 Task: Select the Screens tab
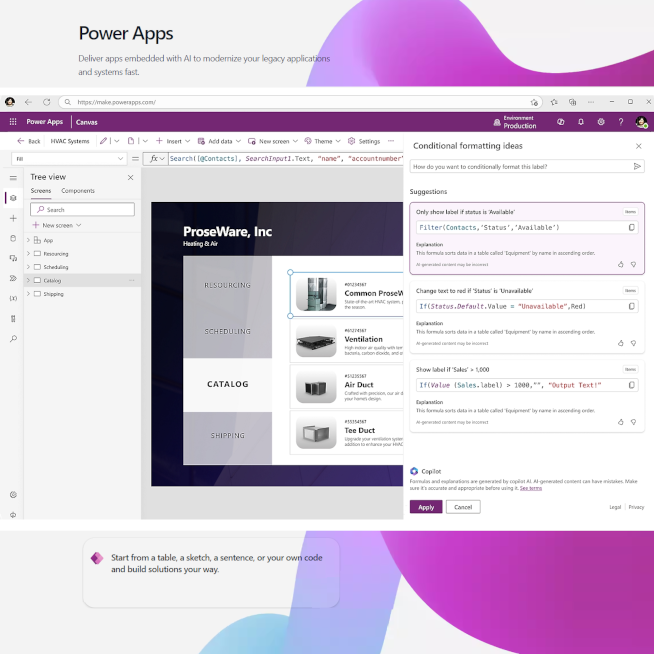pos(40,190)
